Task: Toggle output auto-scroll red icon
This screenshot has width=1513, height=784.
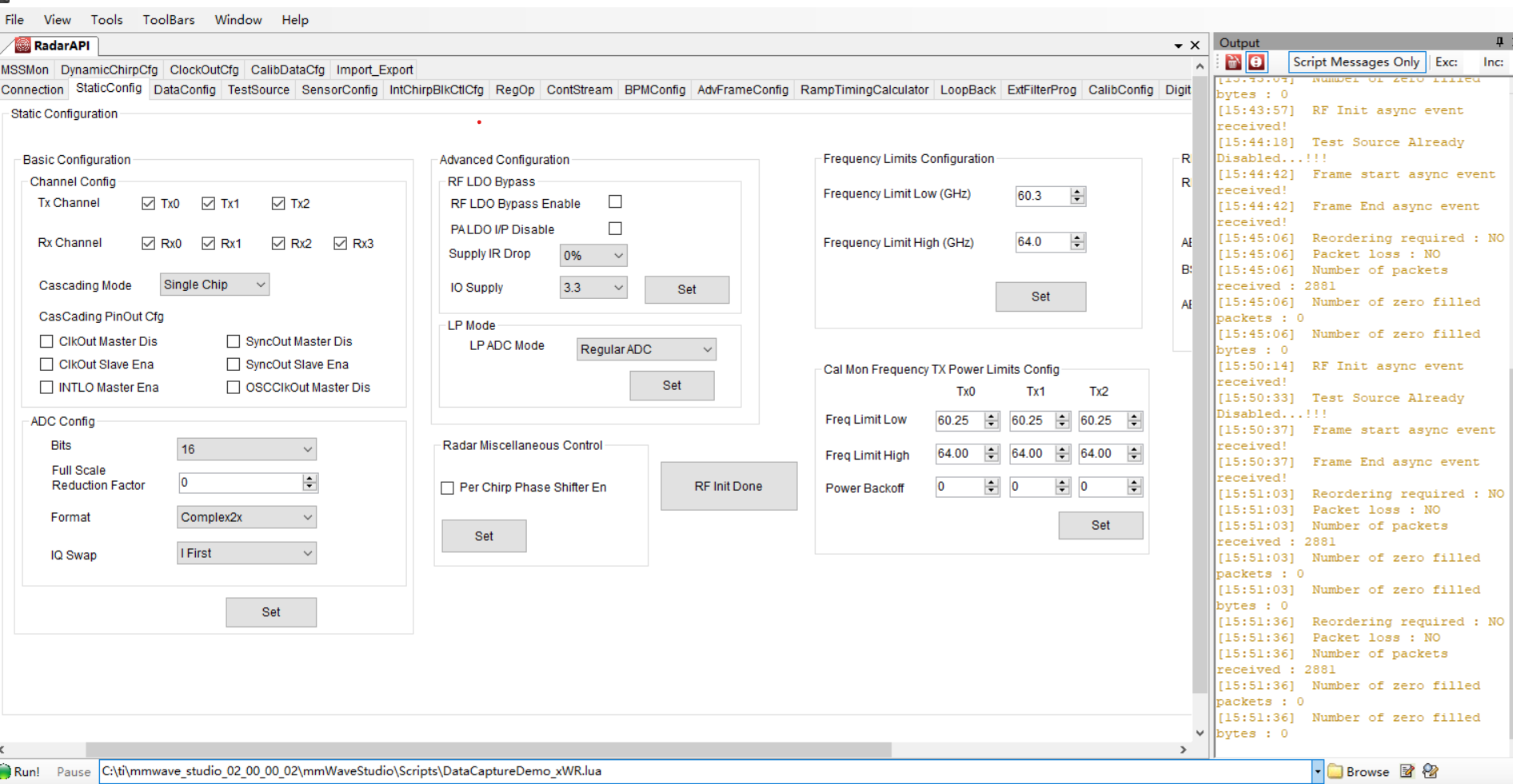Action: 1256,62
